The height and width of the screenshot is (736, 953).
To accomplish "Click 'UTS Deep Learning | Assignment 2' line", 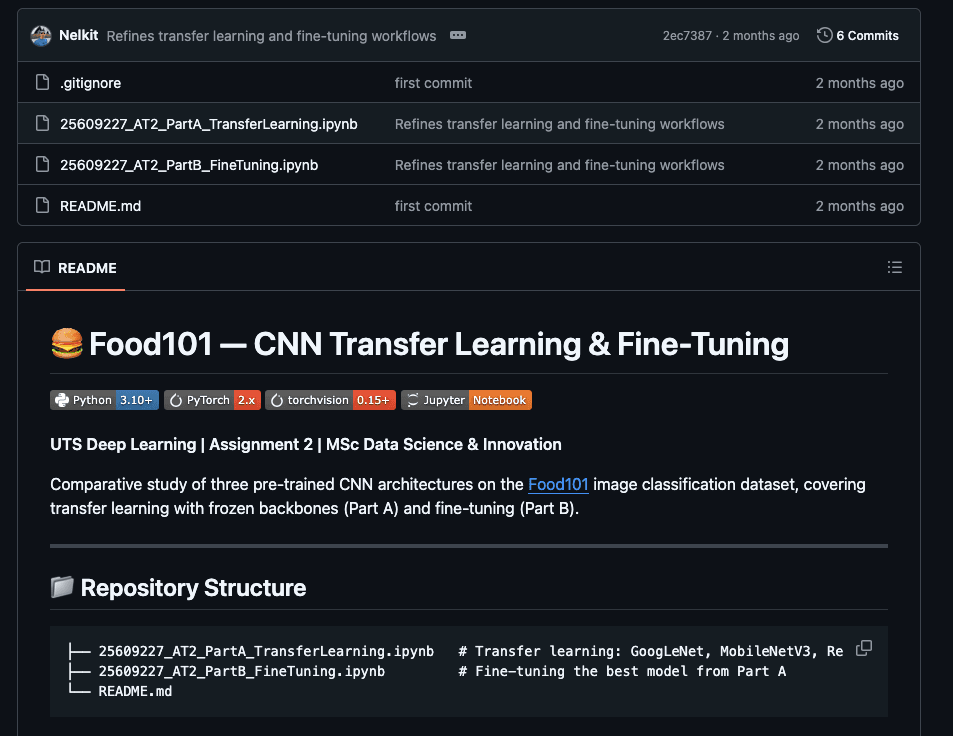I will click(306, 444).
